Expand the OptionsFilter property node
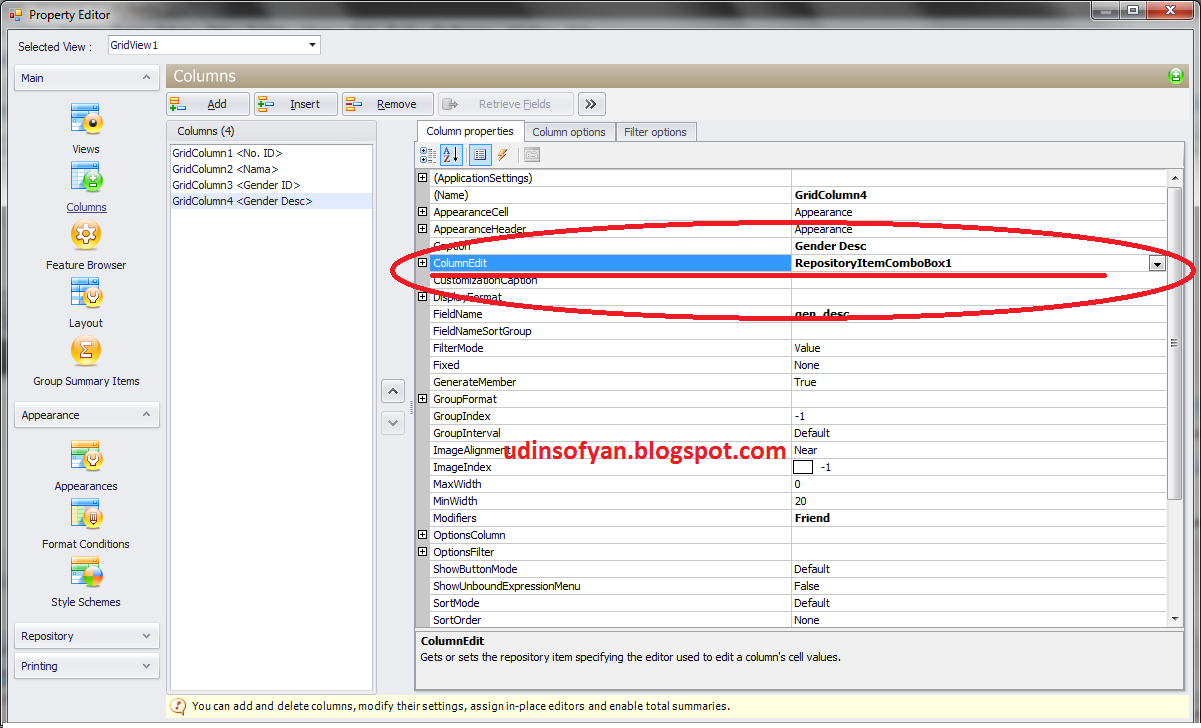The width and height of the screenshot is (1201, 728). [422, 552]
